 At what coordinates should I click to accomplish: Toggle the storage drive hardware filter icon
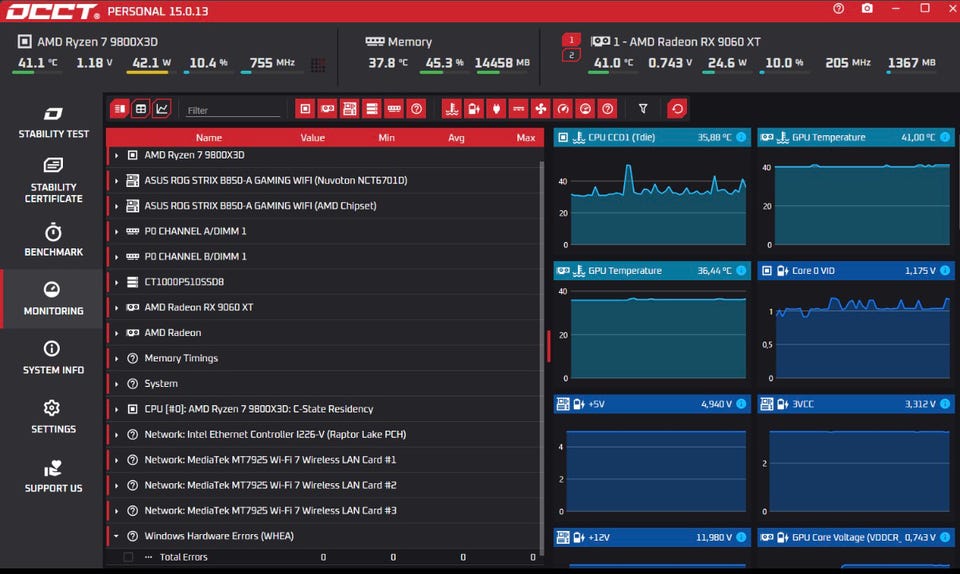coord(372,109)
